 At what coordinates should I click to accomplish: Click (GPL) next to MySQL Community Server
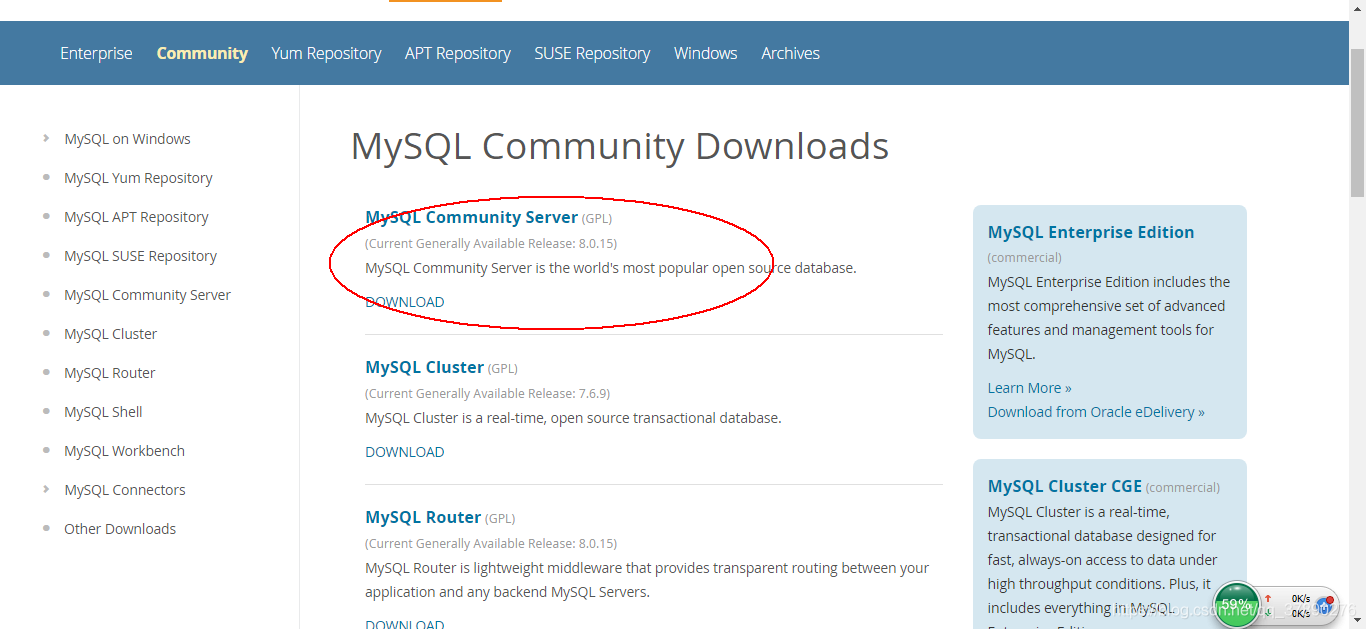click(x=597, y=218)
